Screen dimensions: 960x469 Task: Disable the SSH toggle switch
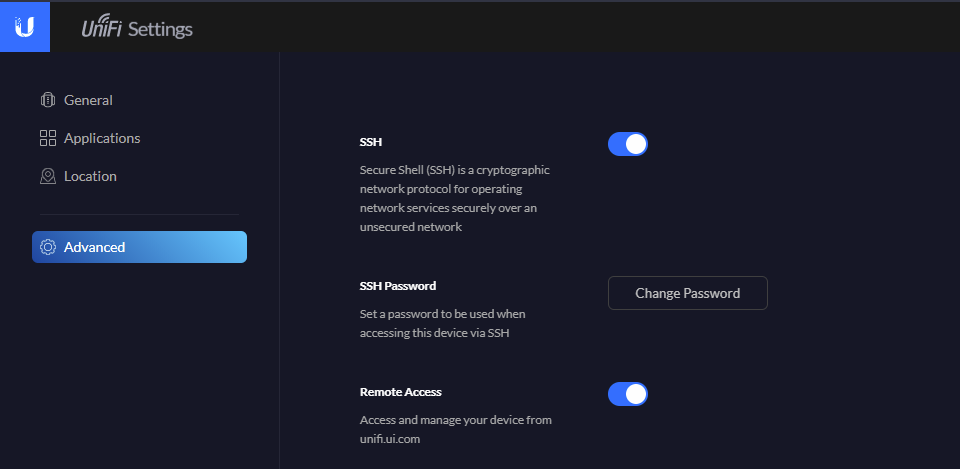[x=628, y=144]
